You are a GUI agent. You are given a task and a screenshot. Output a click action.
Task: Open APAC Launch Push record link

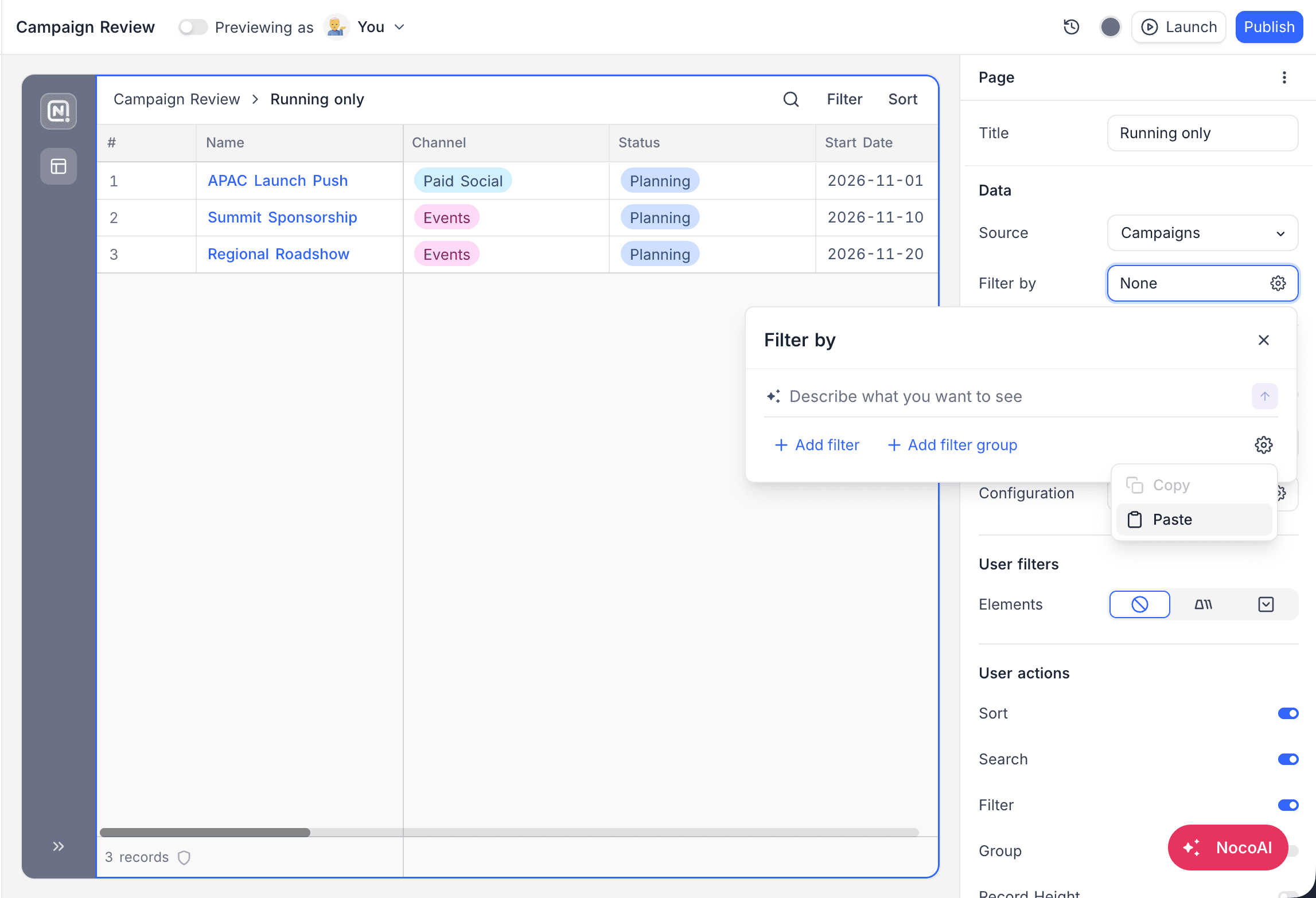coord(278,181)
